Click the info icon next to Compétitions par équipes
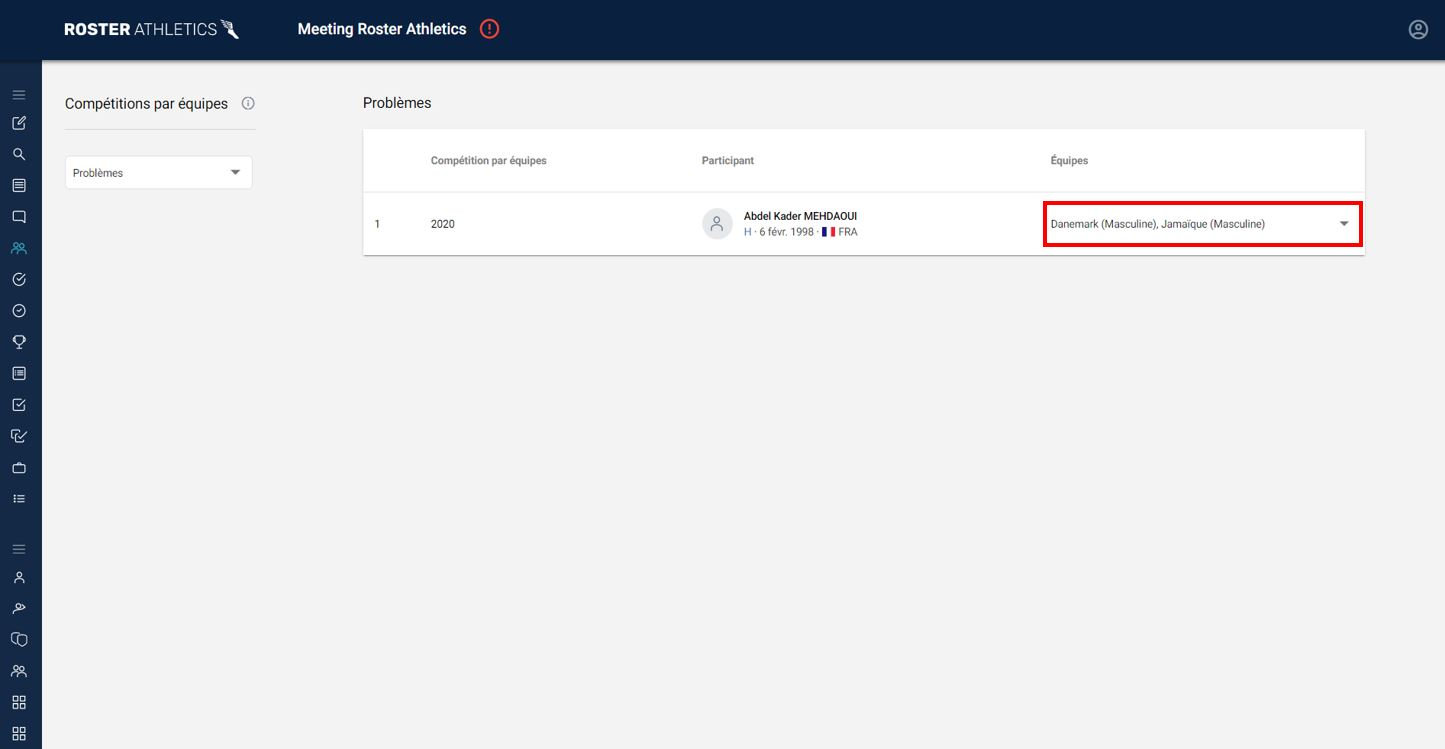 (248, 103)
